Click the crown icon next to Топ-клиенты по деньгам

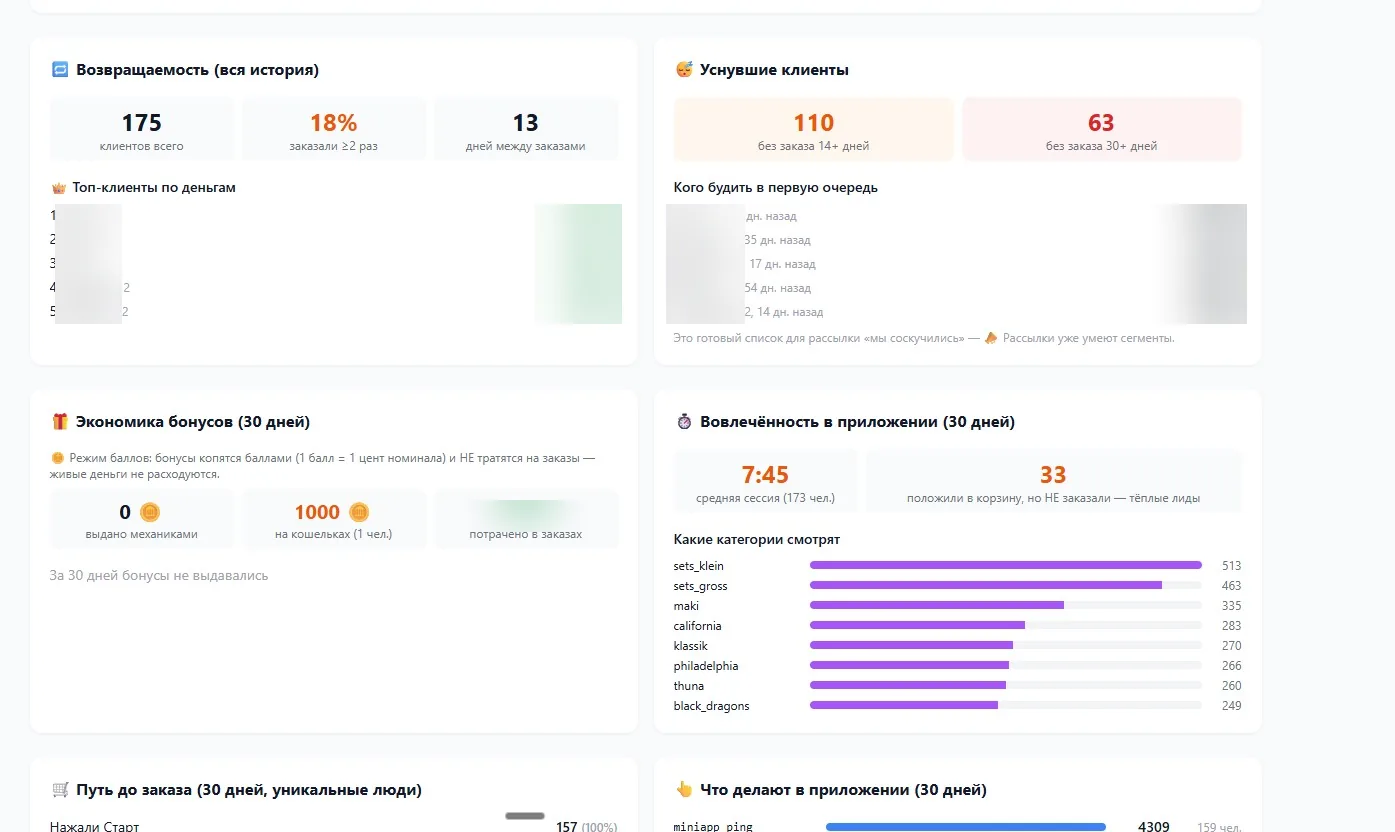pyautogui.click(x=57, y=188)
